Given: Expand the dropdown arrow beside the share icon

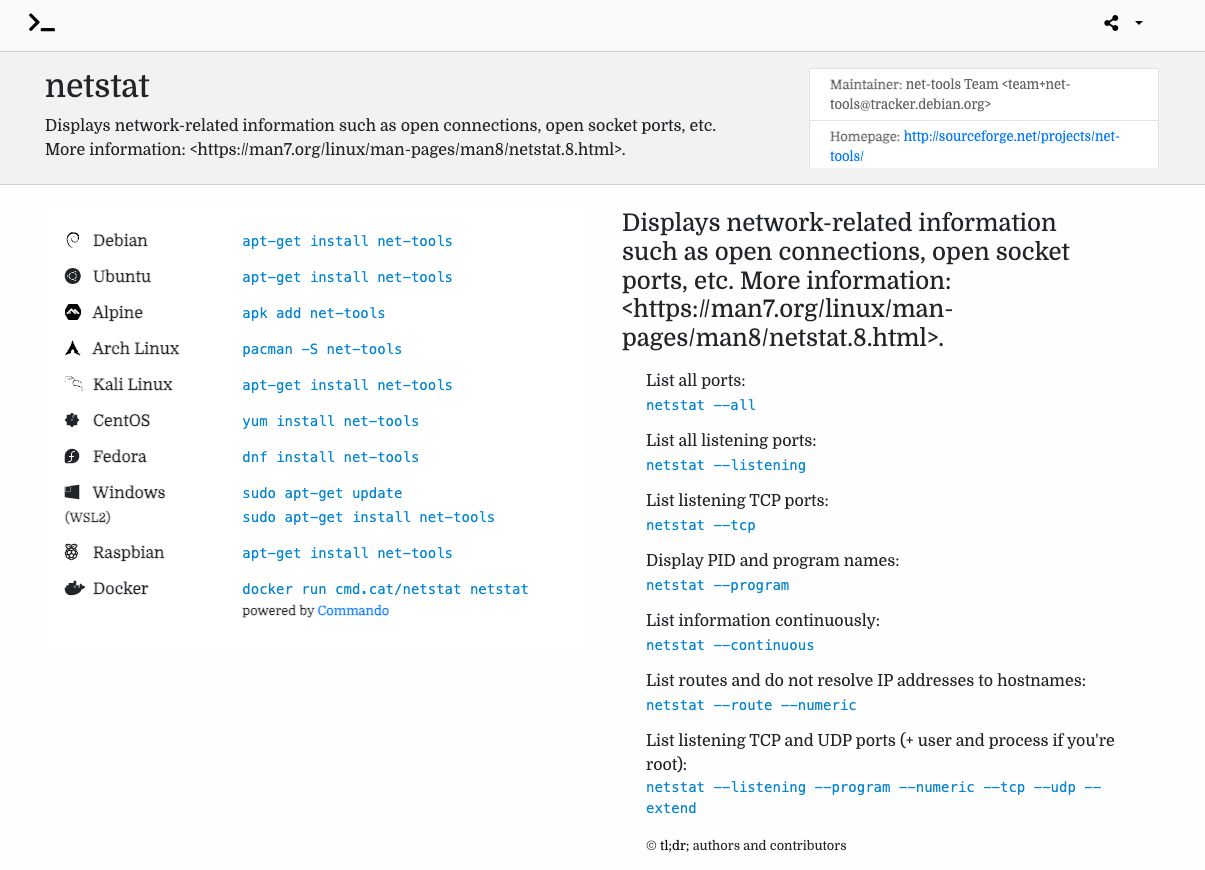Looking at the screenshot, I should click(x=1138, y=22).
